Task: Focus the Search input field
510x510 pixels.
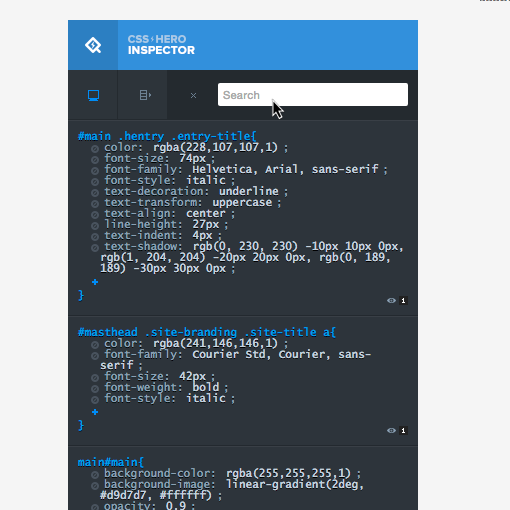Action: click(x=313, y=95)
